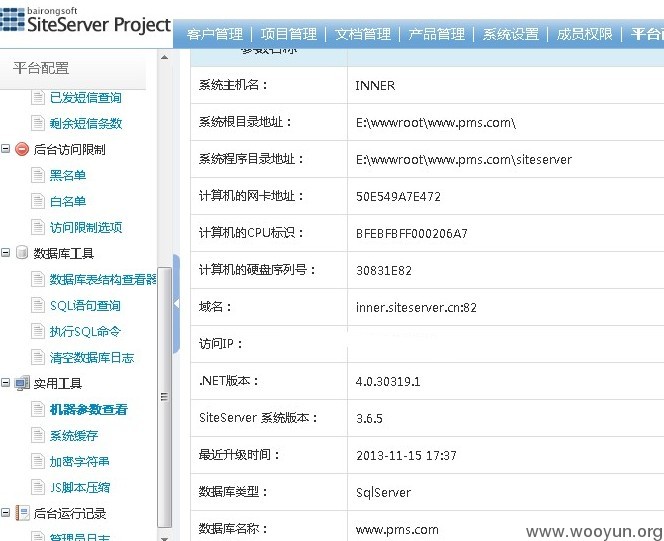Collapse the 实用工具 tree node
The width and height of the screenshot is (664, 541).
click(6, 383)
